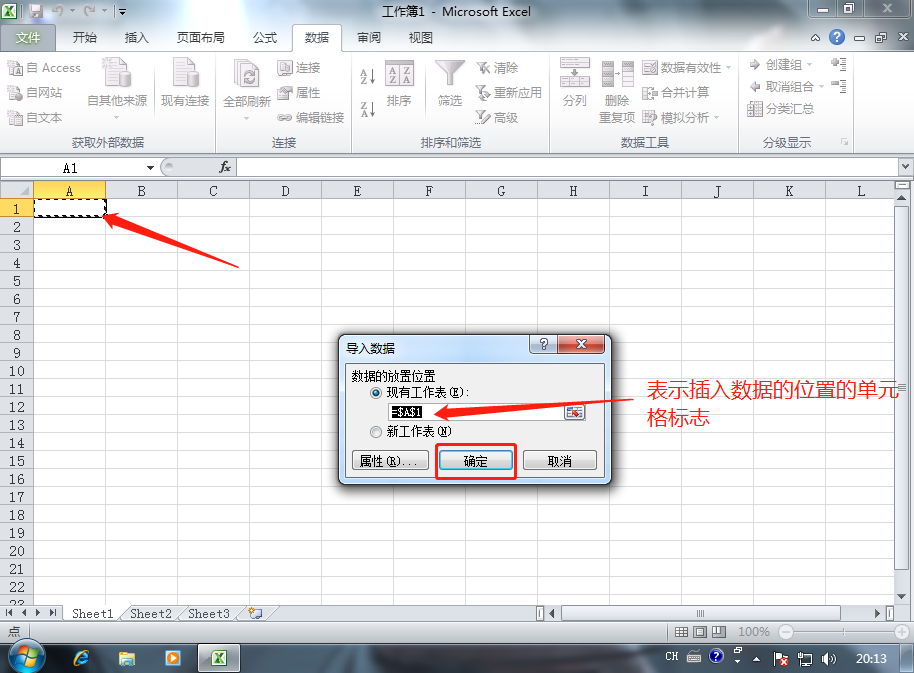This screenshot has width=914, height=673.
Task: Click the Text to Columns (分列) icon
Action: 575,72
